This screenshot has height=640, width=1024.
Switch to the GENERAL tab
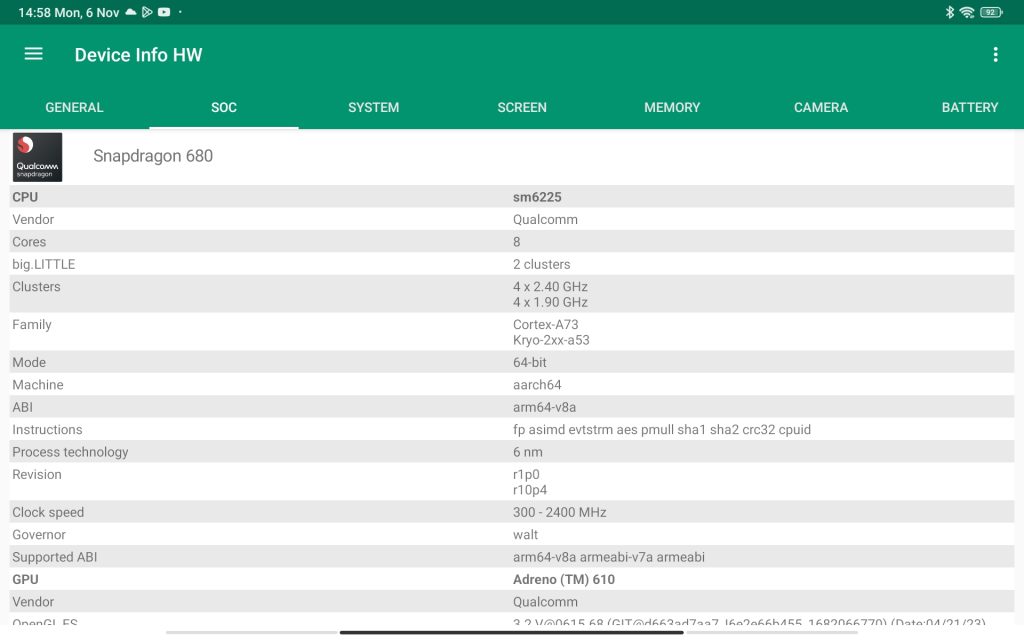74,107
